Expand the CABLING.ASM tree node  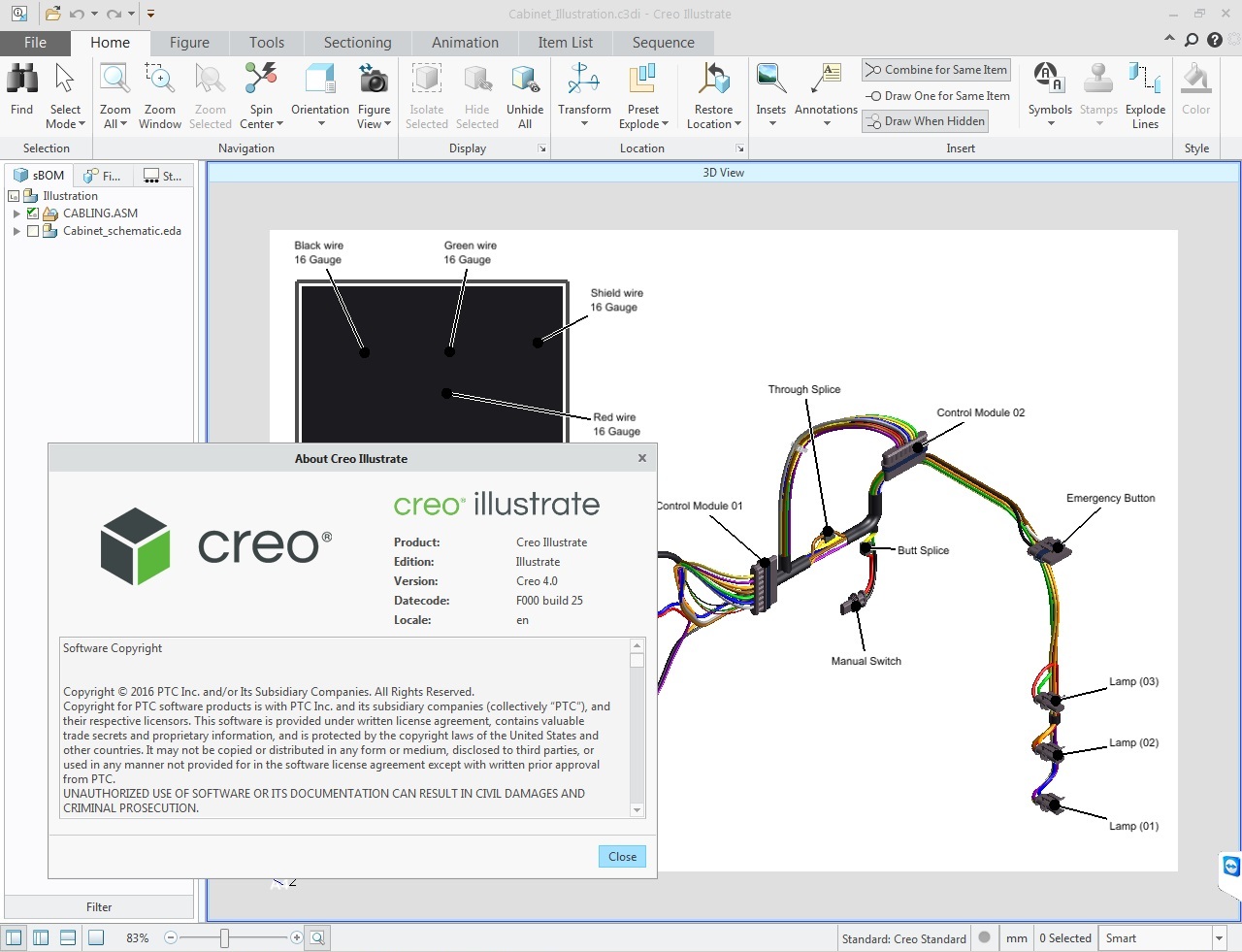(16, 213)
